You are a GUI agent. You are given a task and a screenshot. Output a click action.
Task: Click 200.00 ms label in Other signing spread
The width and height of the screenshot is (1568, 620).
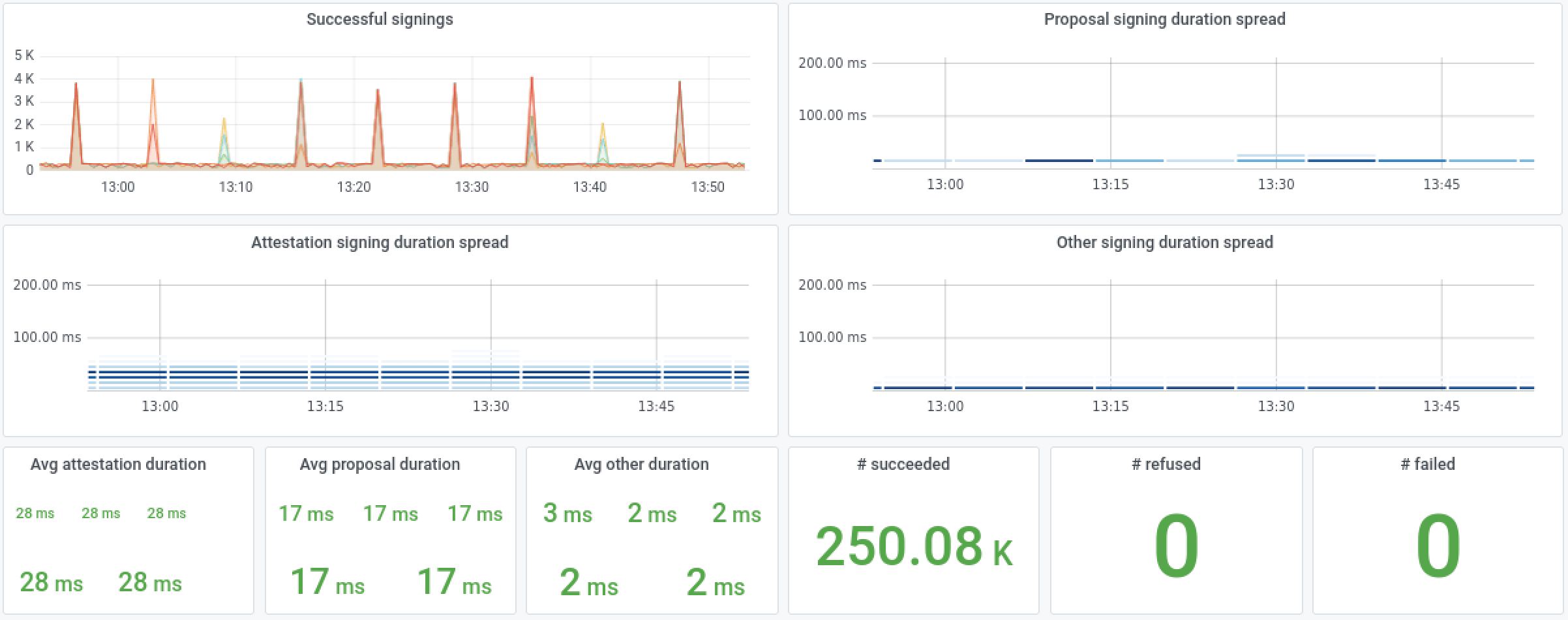(832, 285)
